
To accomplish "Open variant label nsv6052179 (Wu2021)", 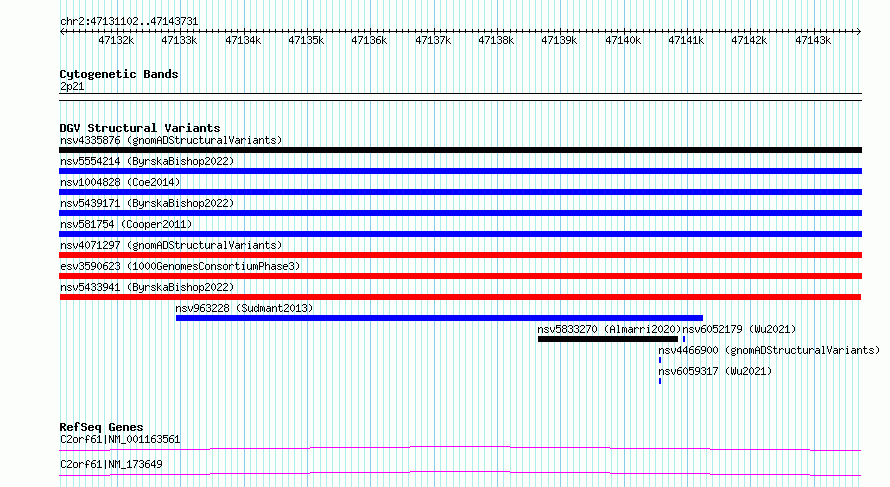I will point(739,329).
